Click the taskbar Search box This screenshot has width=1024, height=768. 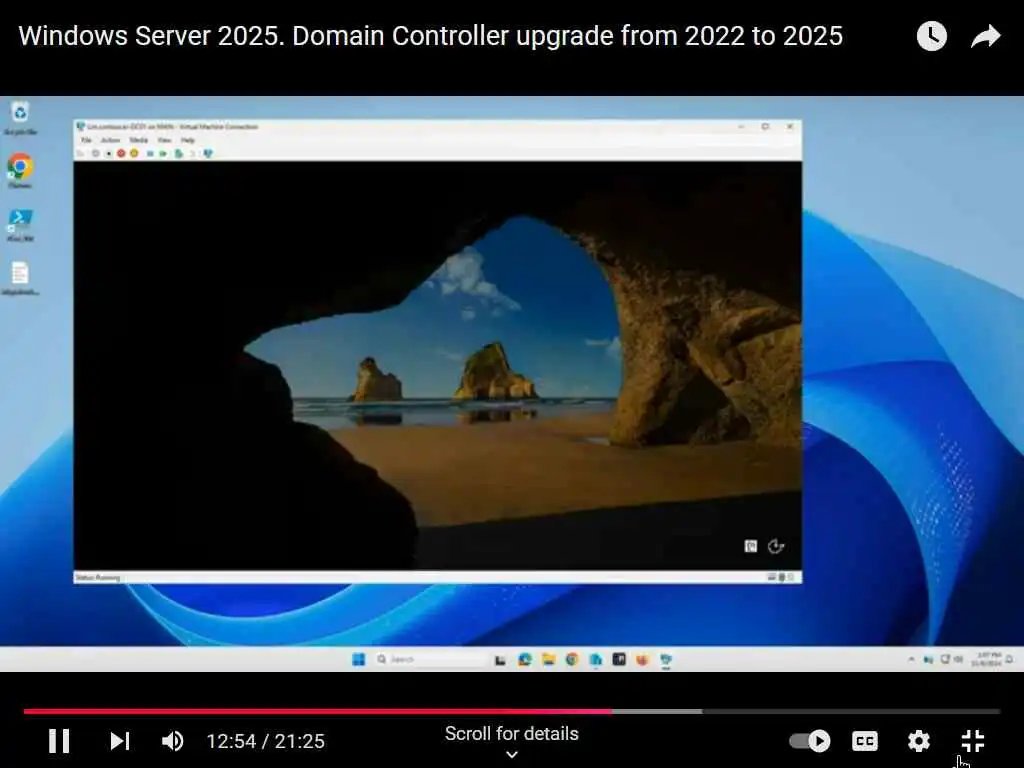(x=430, y=660)
